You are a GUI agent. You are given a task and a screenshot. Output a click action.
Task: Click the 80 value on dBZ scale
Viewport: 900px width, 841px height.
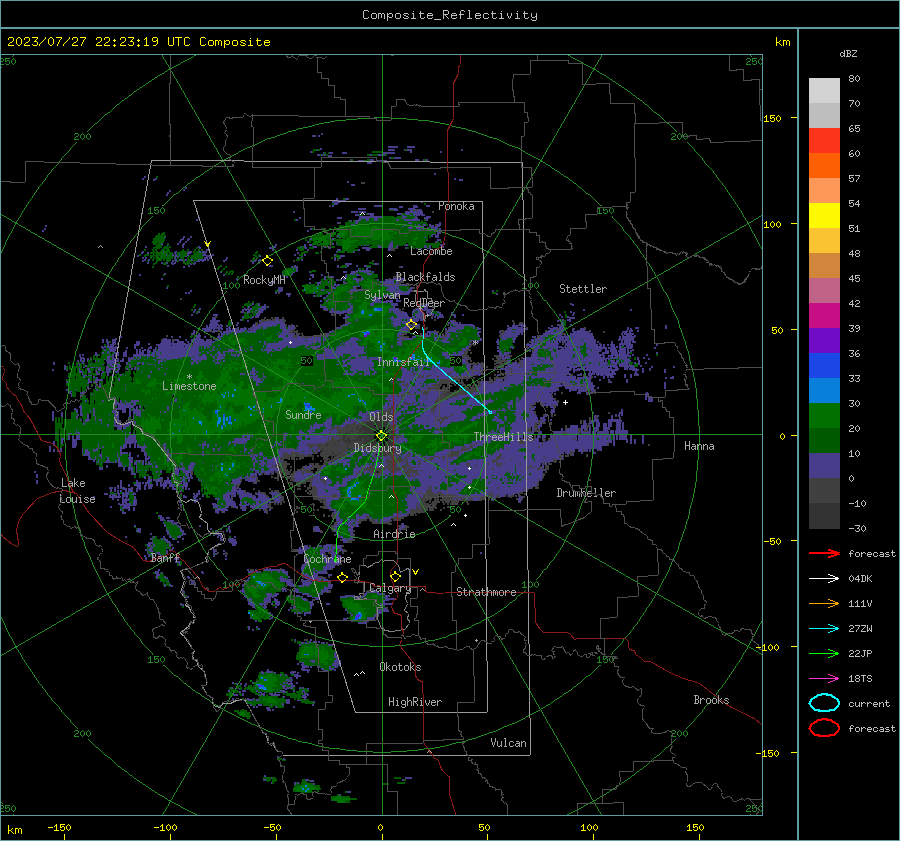[854, 79]
